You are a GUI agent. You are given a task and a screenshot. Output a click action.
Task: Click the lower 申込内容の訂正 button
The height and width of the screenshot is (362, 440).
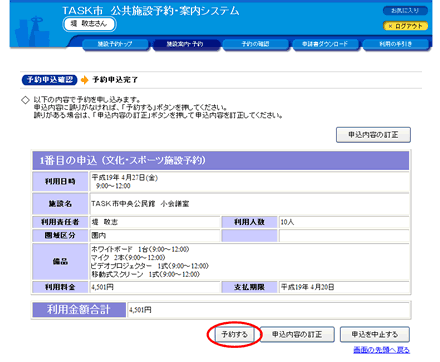coord(297,334)
